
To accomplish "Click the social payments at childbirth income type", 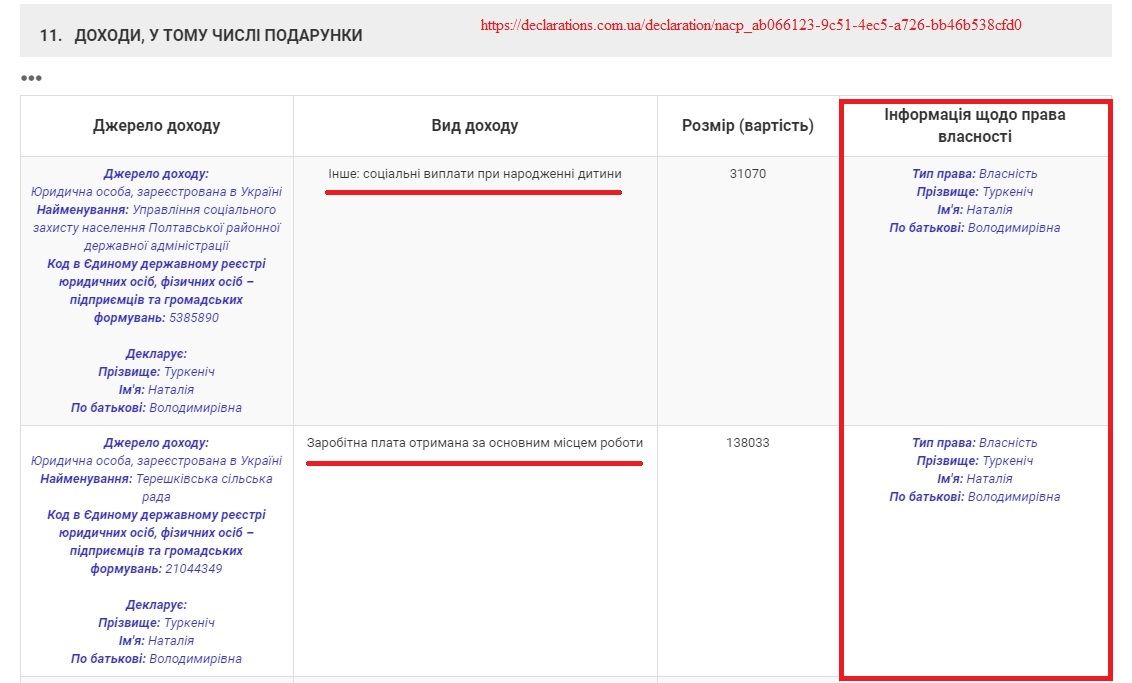I will pos(474,174).
